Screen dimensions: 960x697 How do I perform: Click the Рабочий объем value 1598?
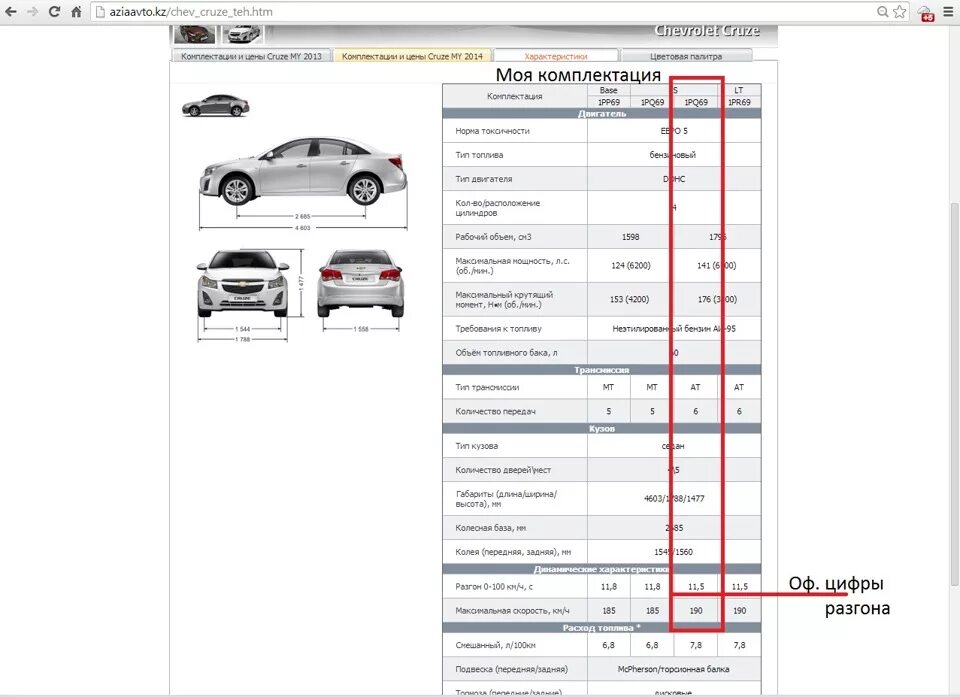630,236
